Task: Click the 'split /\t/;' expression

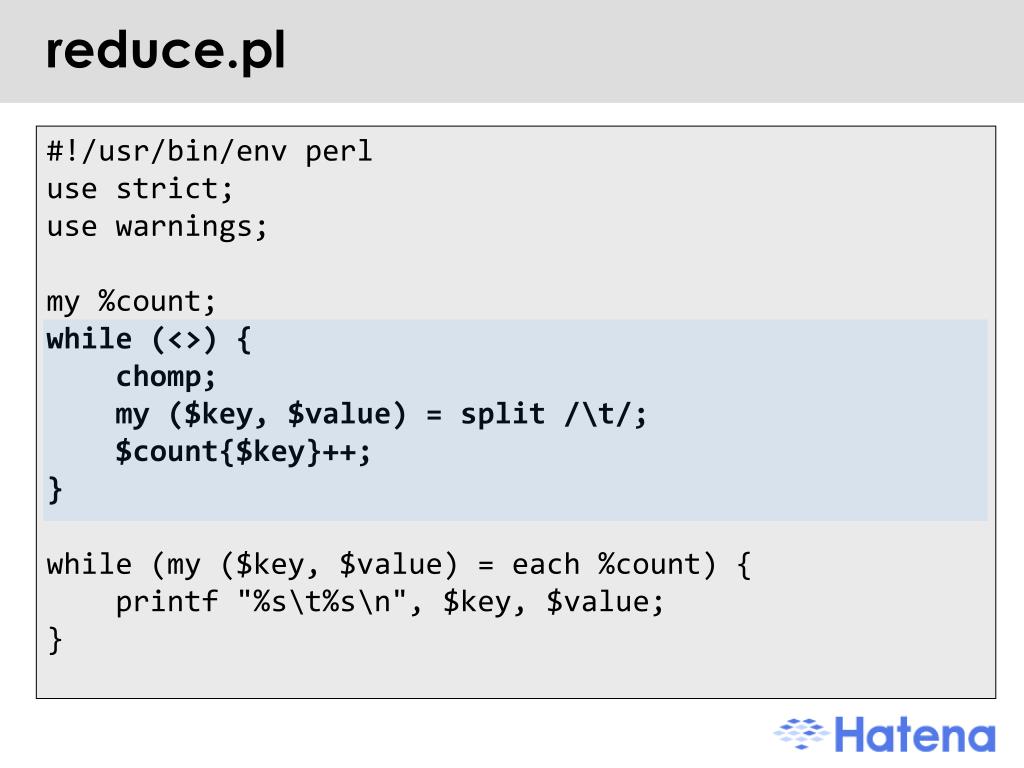Action: (554, 414)
